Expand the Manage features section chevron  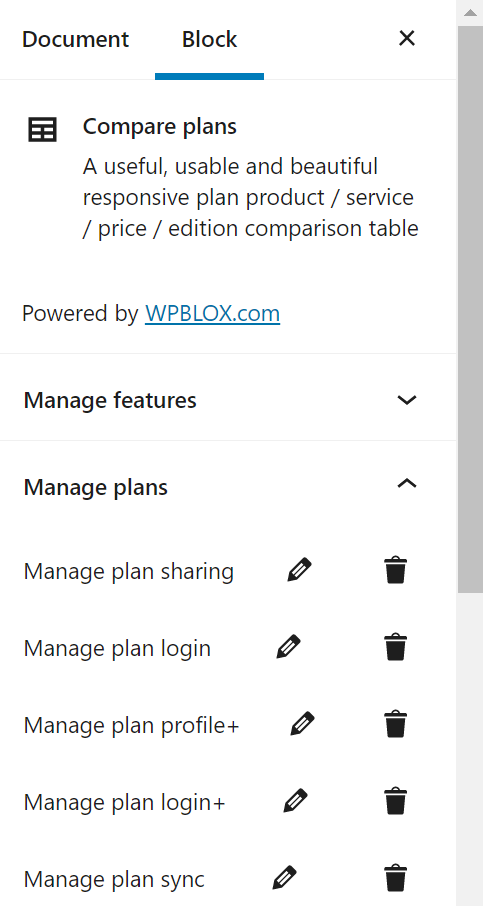pos(407,400)
